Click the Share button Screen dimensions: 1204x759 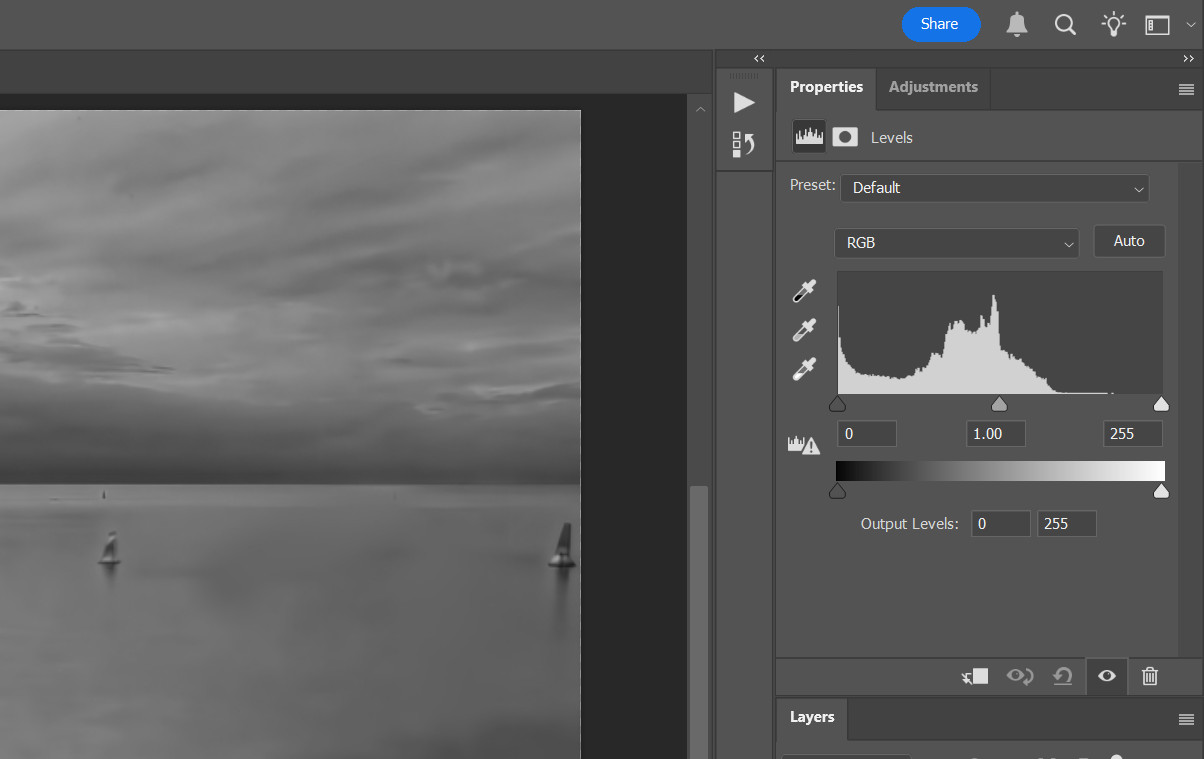click(940, 24)
